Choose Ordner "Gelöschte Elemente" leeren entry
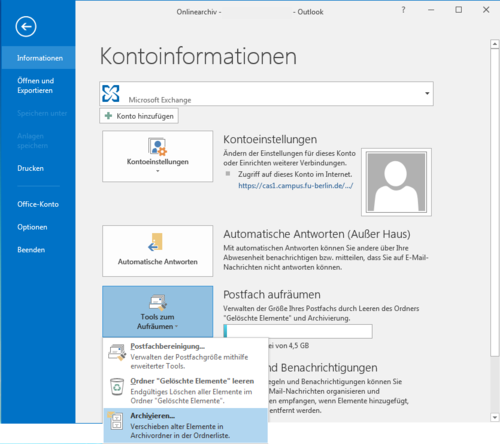Screen dimensions: 500x444 (186, 390)
